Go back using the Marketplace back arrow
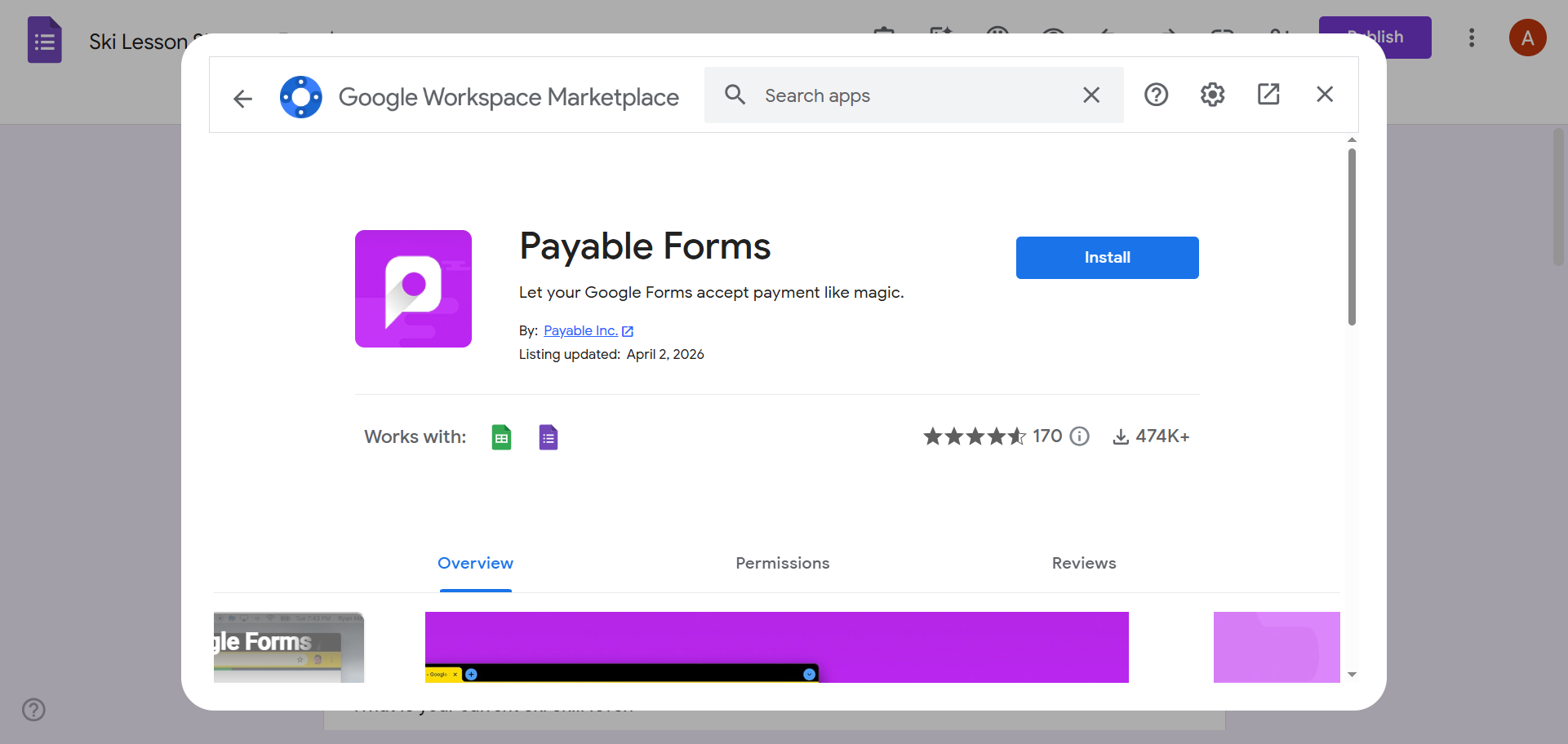 (x=242, y=99)
